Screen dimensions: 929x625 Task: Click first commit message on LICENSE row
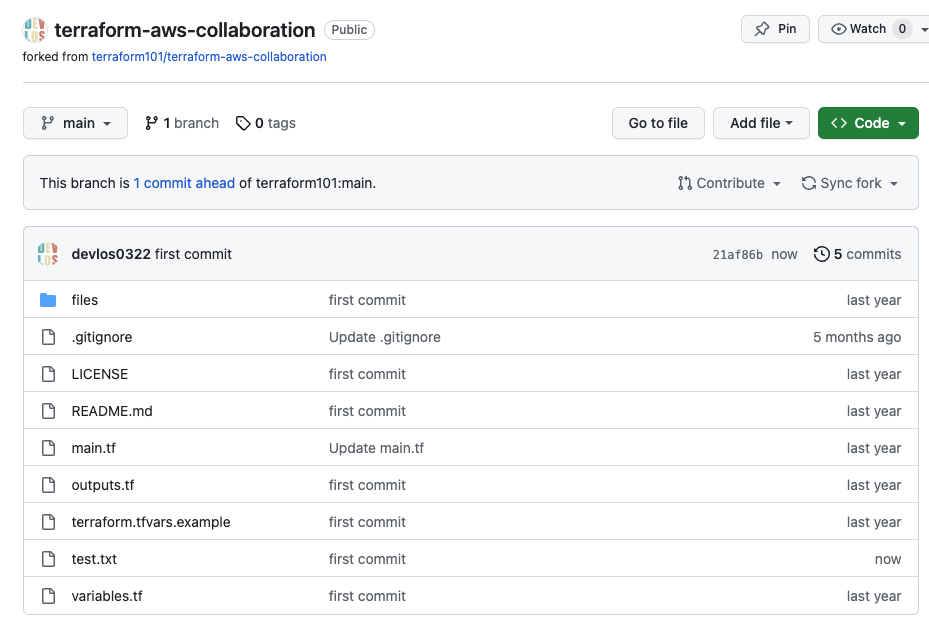[367, 374]
